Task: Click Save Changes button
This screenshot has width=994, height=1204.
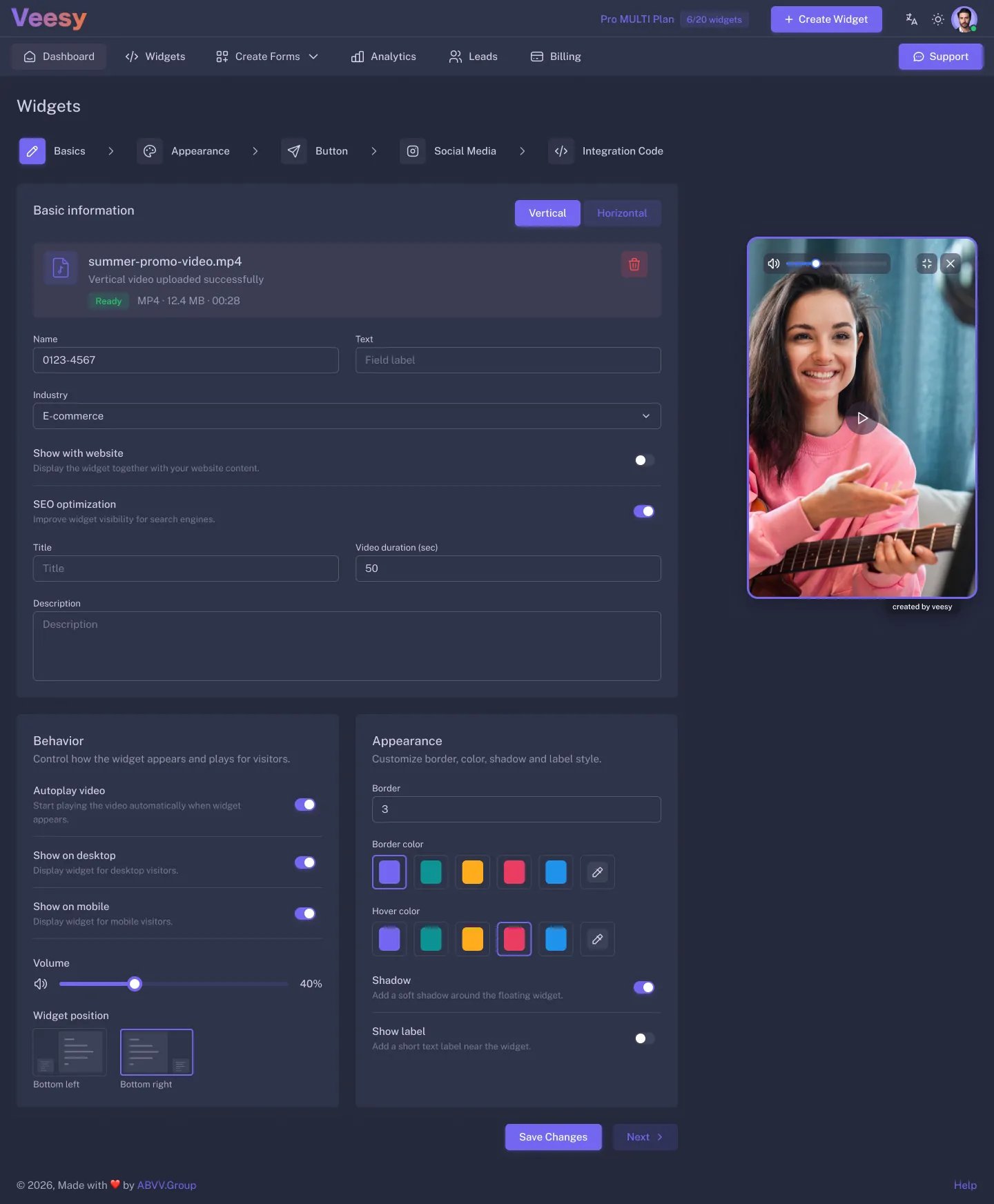Action: 553,1137
